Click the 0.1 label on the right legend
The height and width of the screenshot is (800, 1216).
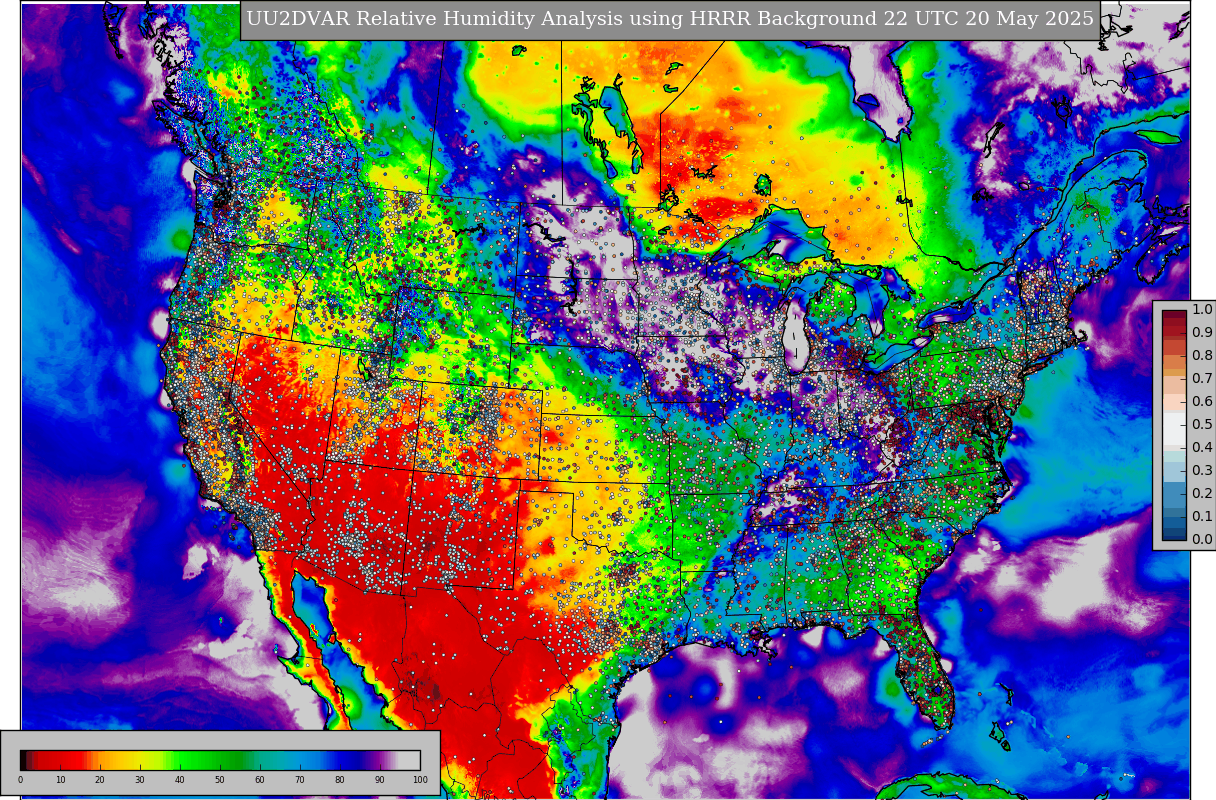[1202, 517]
